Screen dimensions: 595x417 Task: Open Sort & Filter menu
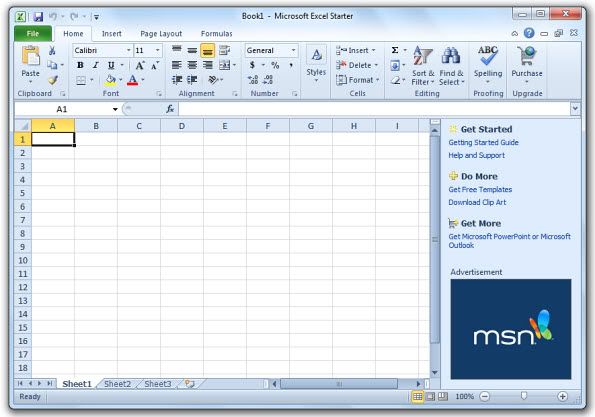(x=423, y=65)
